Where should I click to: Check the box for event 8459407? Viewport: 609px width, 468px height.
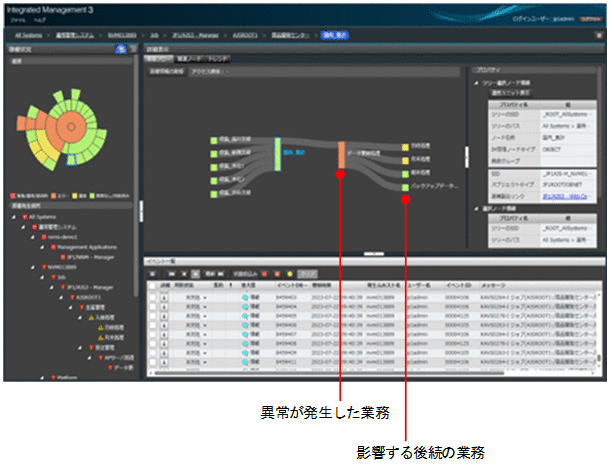click(153, 334)
